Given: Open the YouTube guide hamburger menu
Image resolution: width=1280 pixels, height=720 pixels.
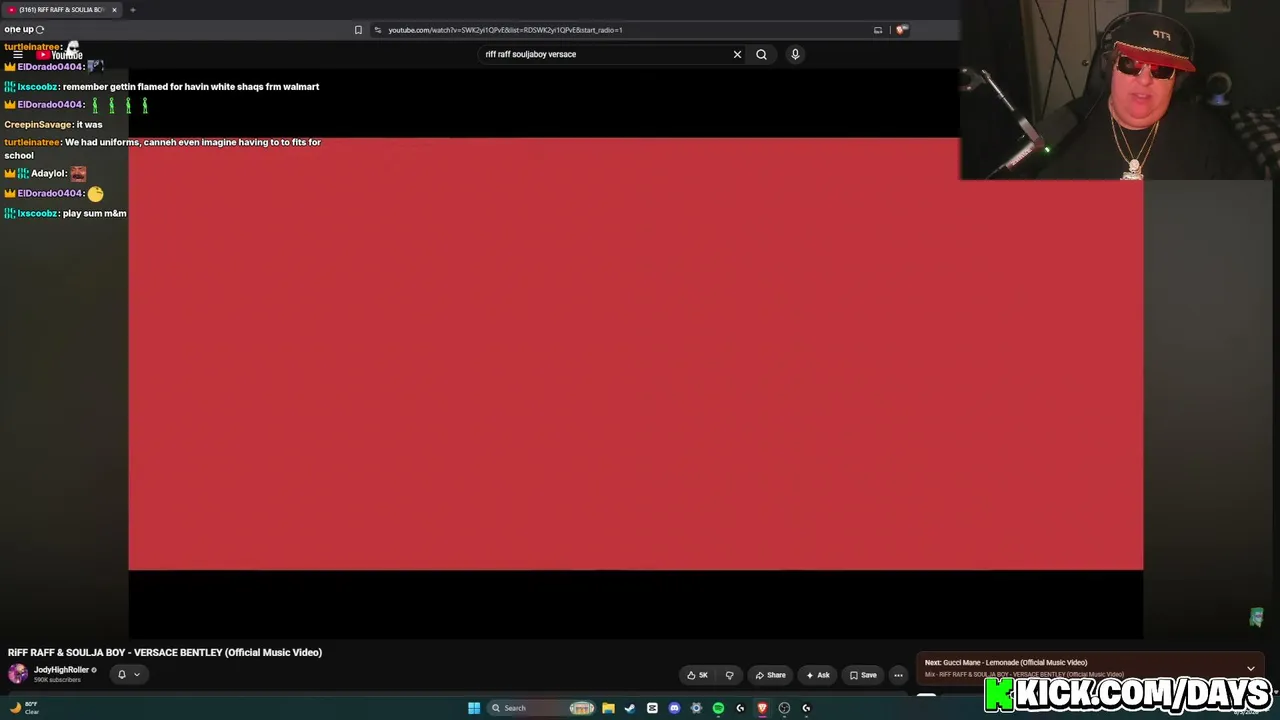Looking at the screenshot, I should pyautogui.click(x=18, y=55).
